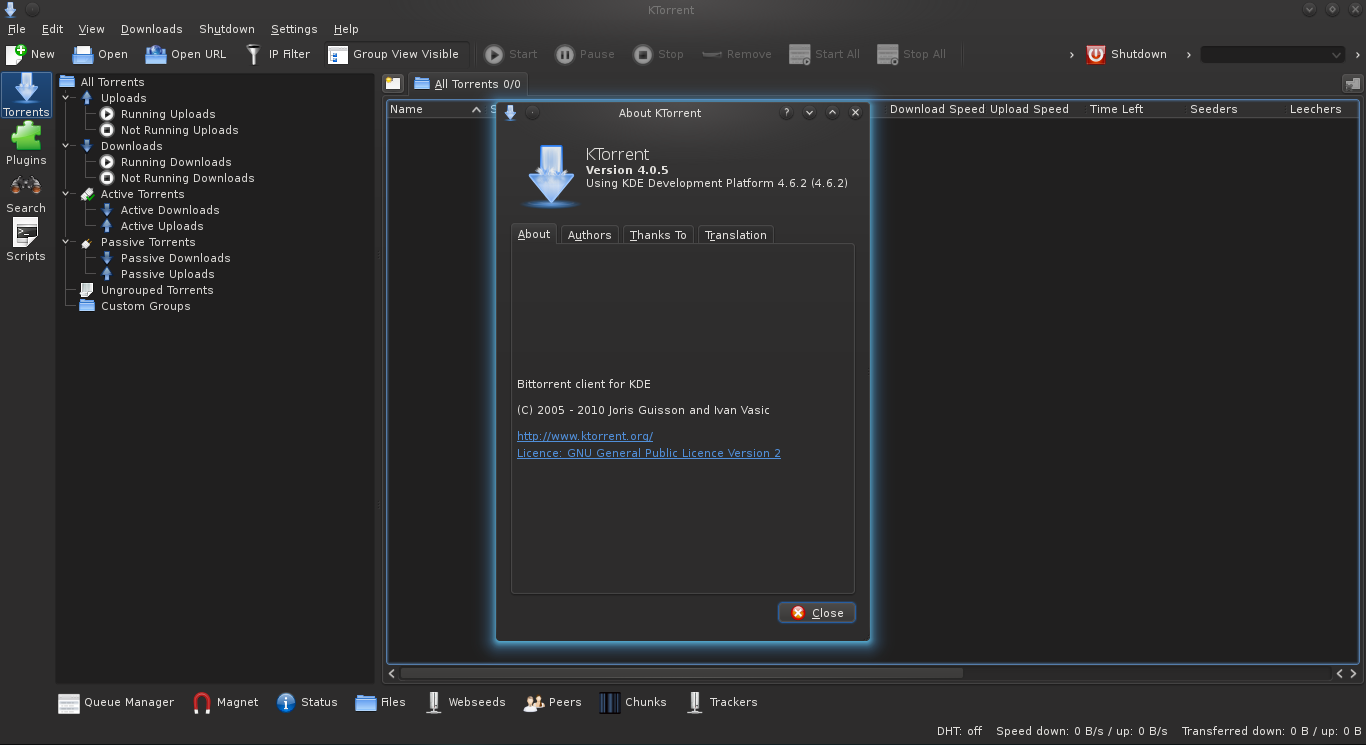The image size is (1366, 745).
Task: Open the View menu
Action: tap(91, 29)
